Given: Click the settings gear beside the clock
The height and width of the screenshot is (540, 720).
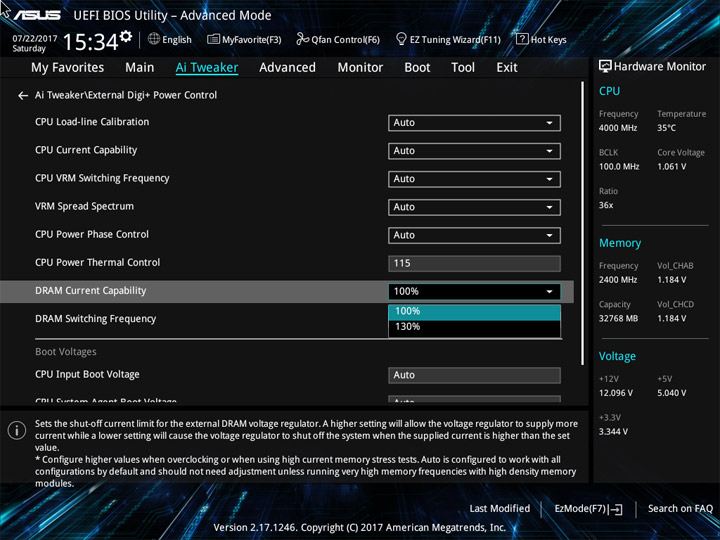Looking at the screenshot, I should [x=126, y=36].
